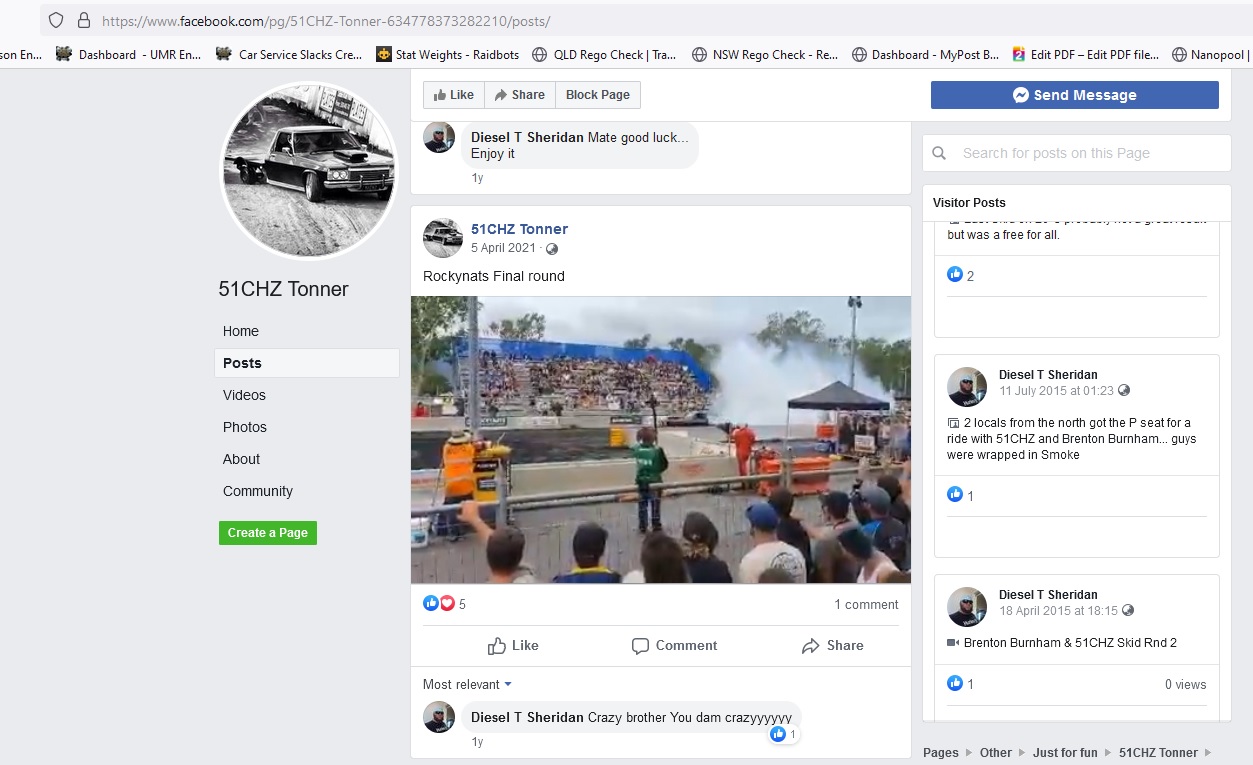Open Diesel T Sheridan 18 April 2015 post author
The image size is (1253, 765).
1048,595
